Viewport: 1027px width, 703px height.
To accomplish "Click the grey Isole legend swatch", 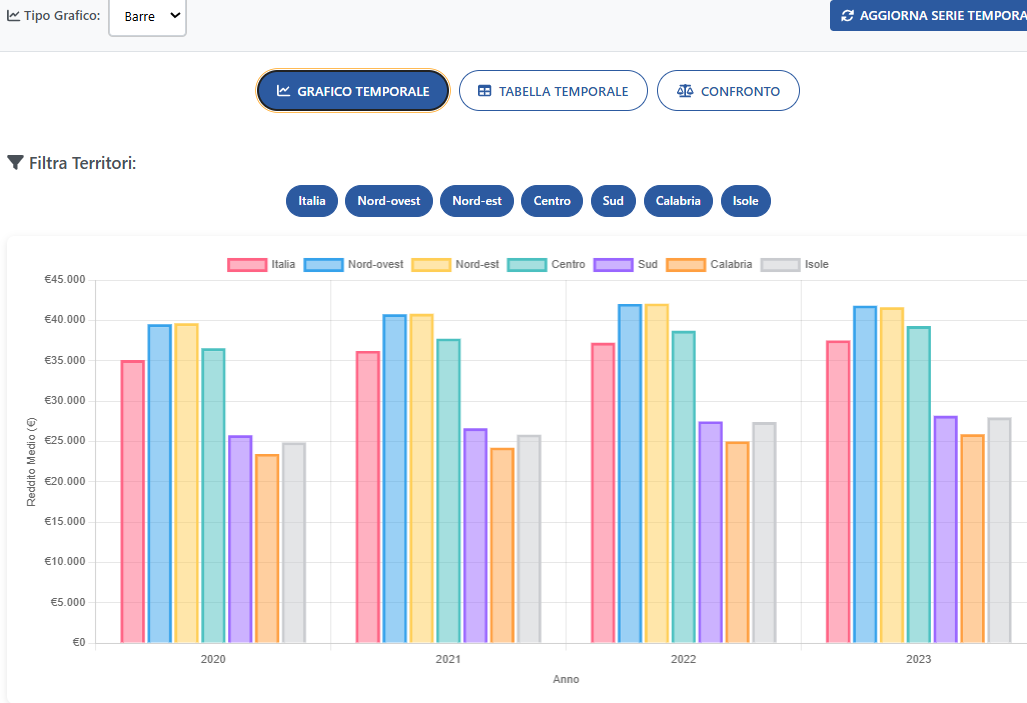I will 780,265.
